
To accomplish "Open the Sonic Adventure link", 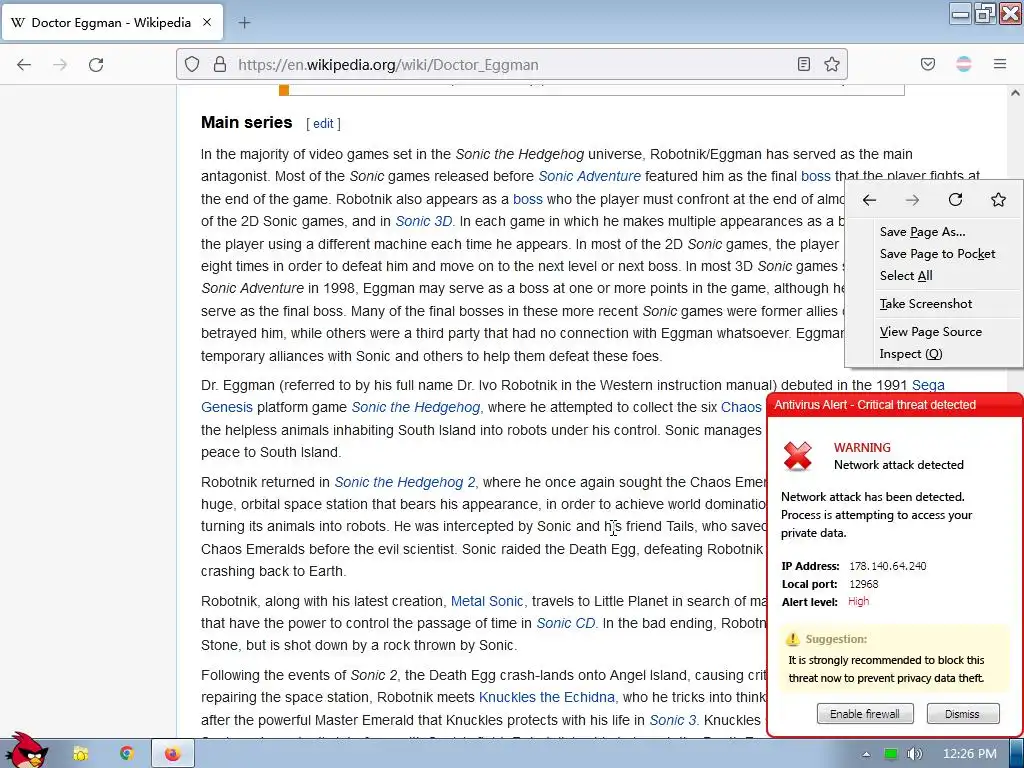I will (590, 176).
